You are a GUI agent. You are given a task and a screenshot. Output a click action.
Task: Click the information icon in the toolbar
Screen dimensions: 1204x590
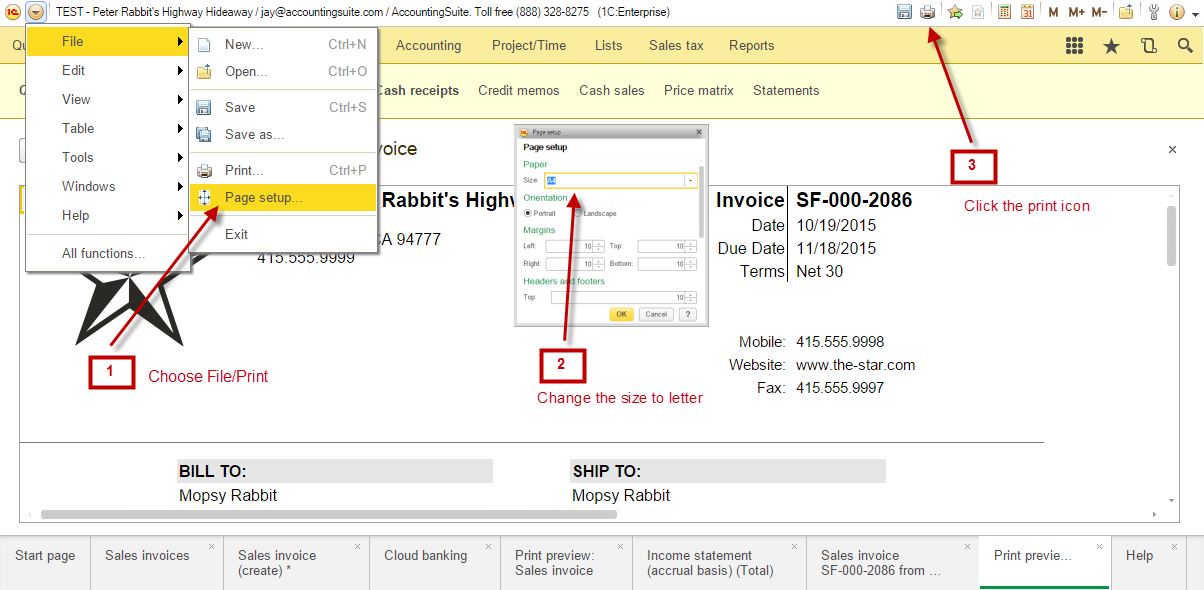[1176, 11]
